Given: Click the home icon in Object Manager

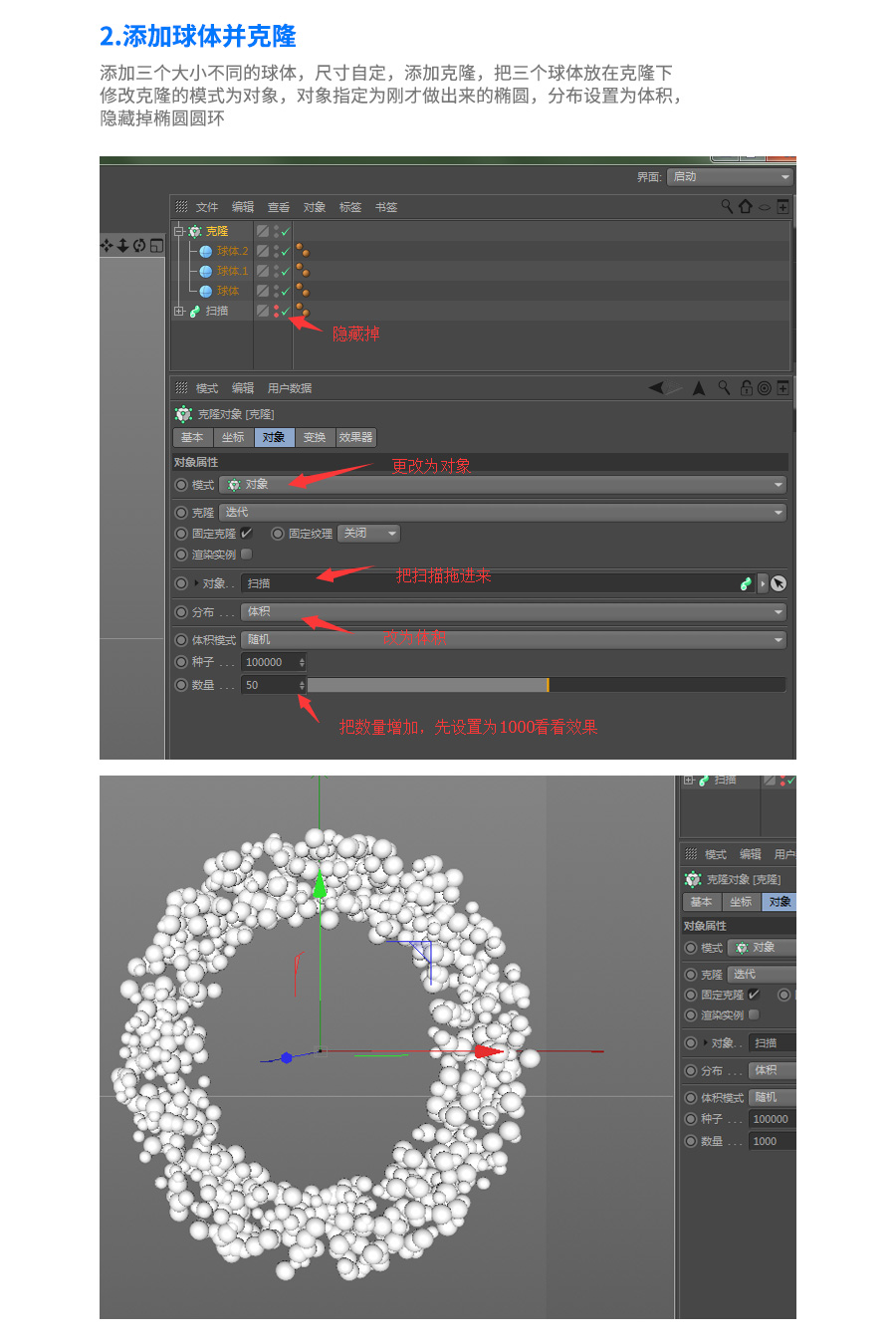Looking at the screenshot, I should pyautogui.click(x=745, y=206).
